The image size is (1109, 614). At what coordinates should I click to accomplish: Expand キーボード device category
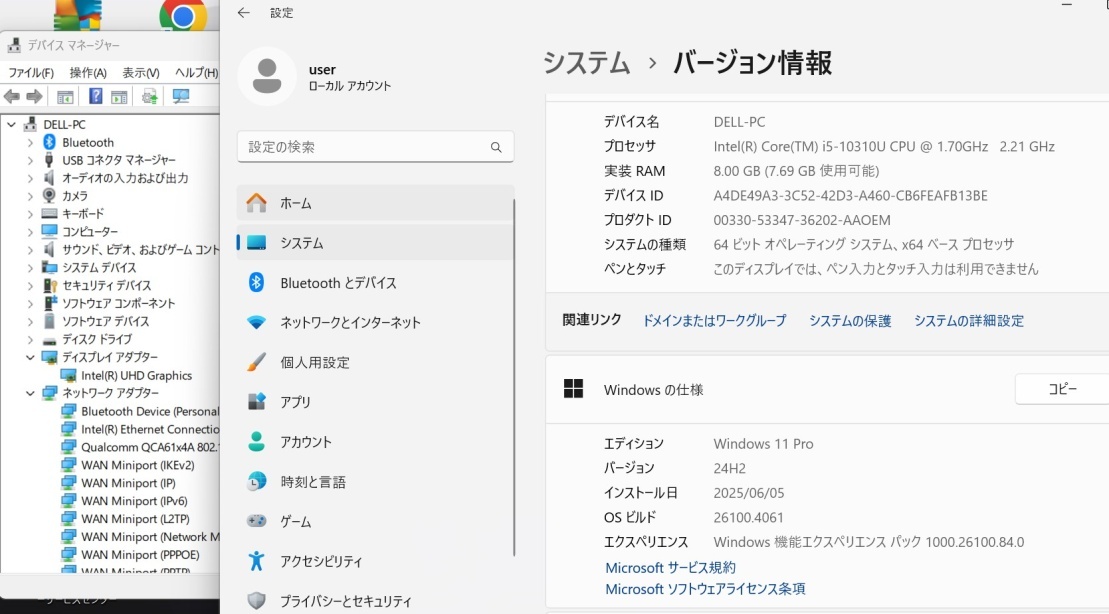click(x=30, y=214)
